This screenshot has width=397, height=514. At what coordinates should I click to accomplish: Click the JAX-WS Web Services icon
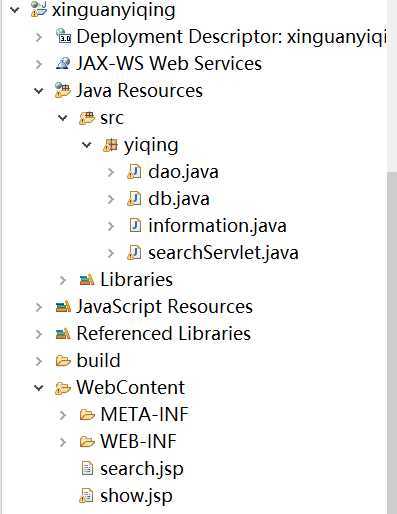63,63
